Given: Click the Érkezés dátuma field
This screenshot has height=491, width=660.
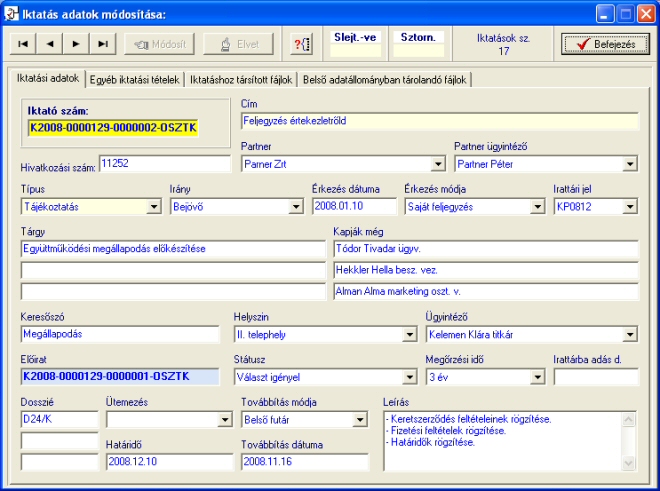Looking at the screenshot, I should (354, 206).
